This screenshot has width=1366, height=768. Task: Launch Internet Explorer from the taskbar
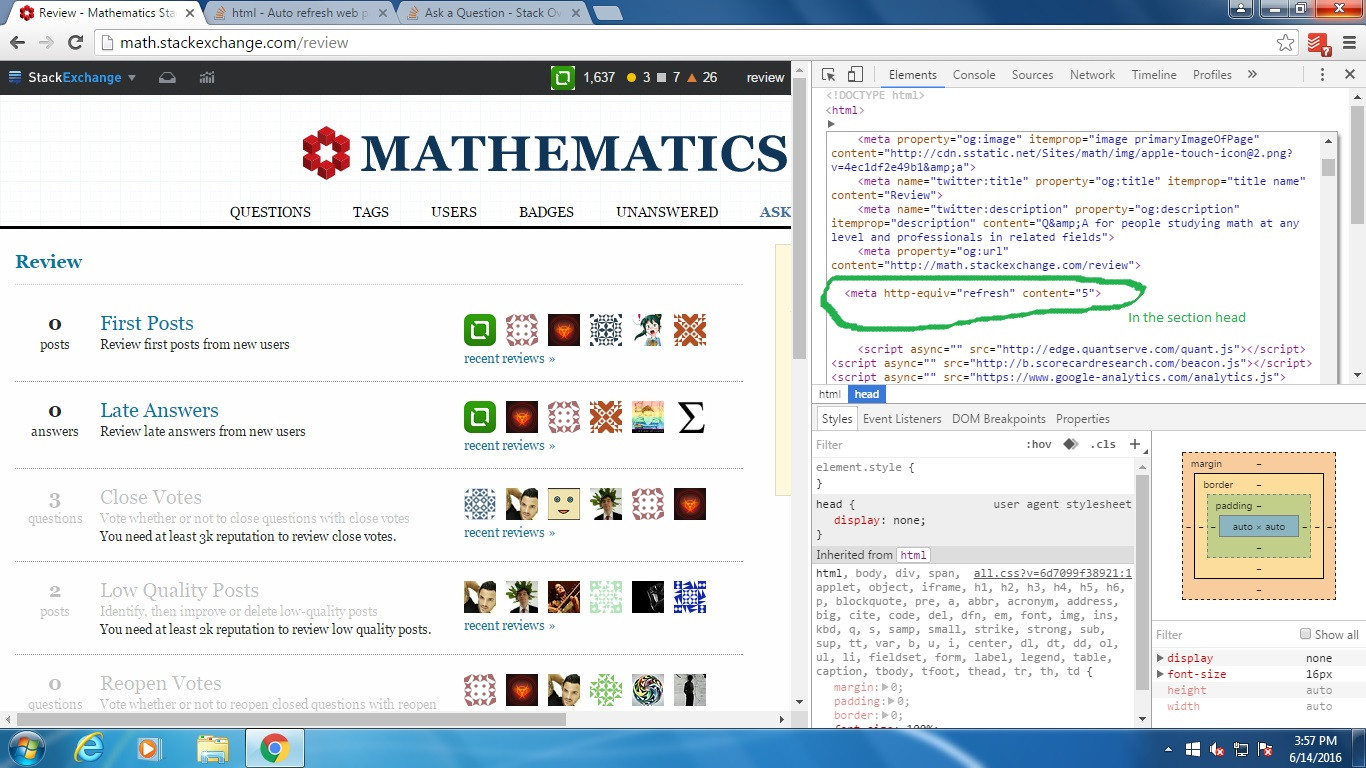point(90,748)
